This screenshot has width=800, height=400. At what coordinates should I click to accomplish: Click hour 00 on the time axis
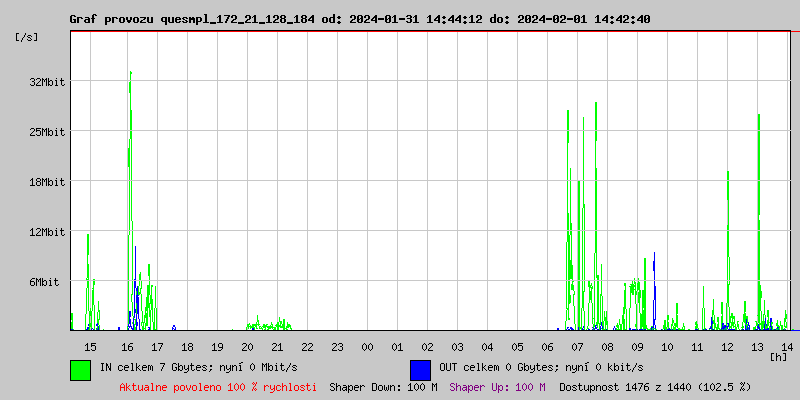367,346
